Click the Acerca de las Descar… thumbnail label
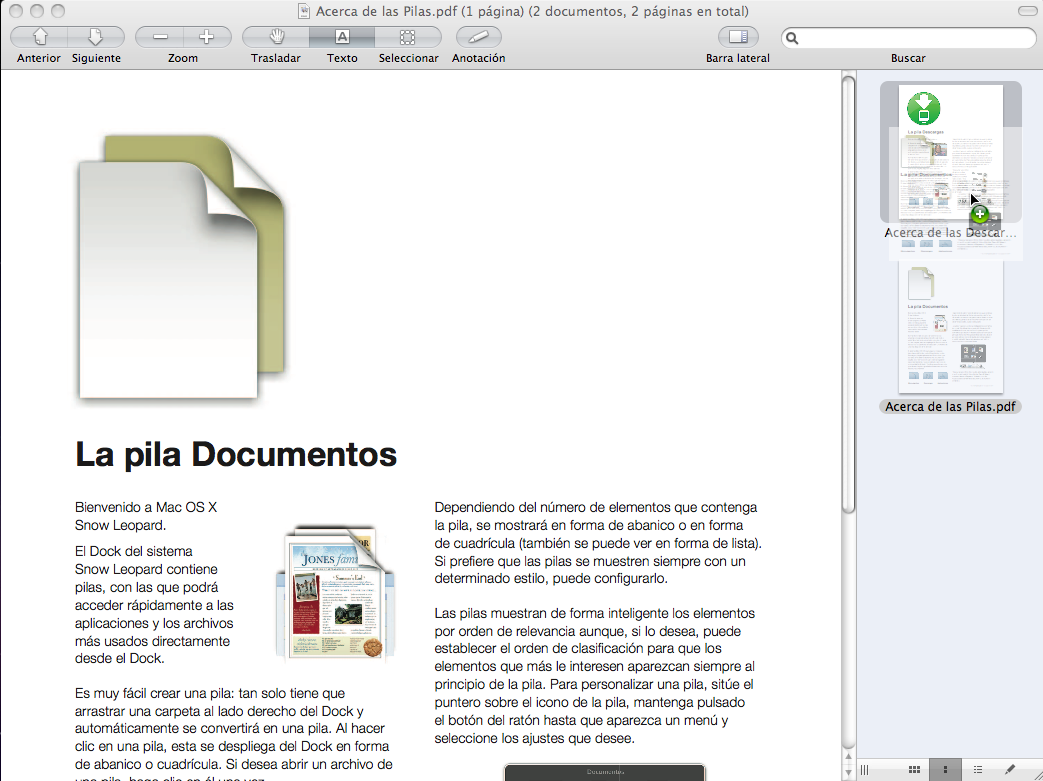The width and height of the screenshot is (1043, 781). [950, 233]
